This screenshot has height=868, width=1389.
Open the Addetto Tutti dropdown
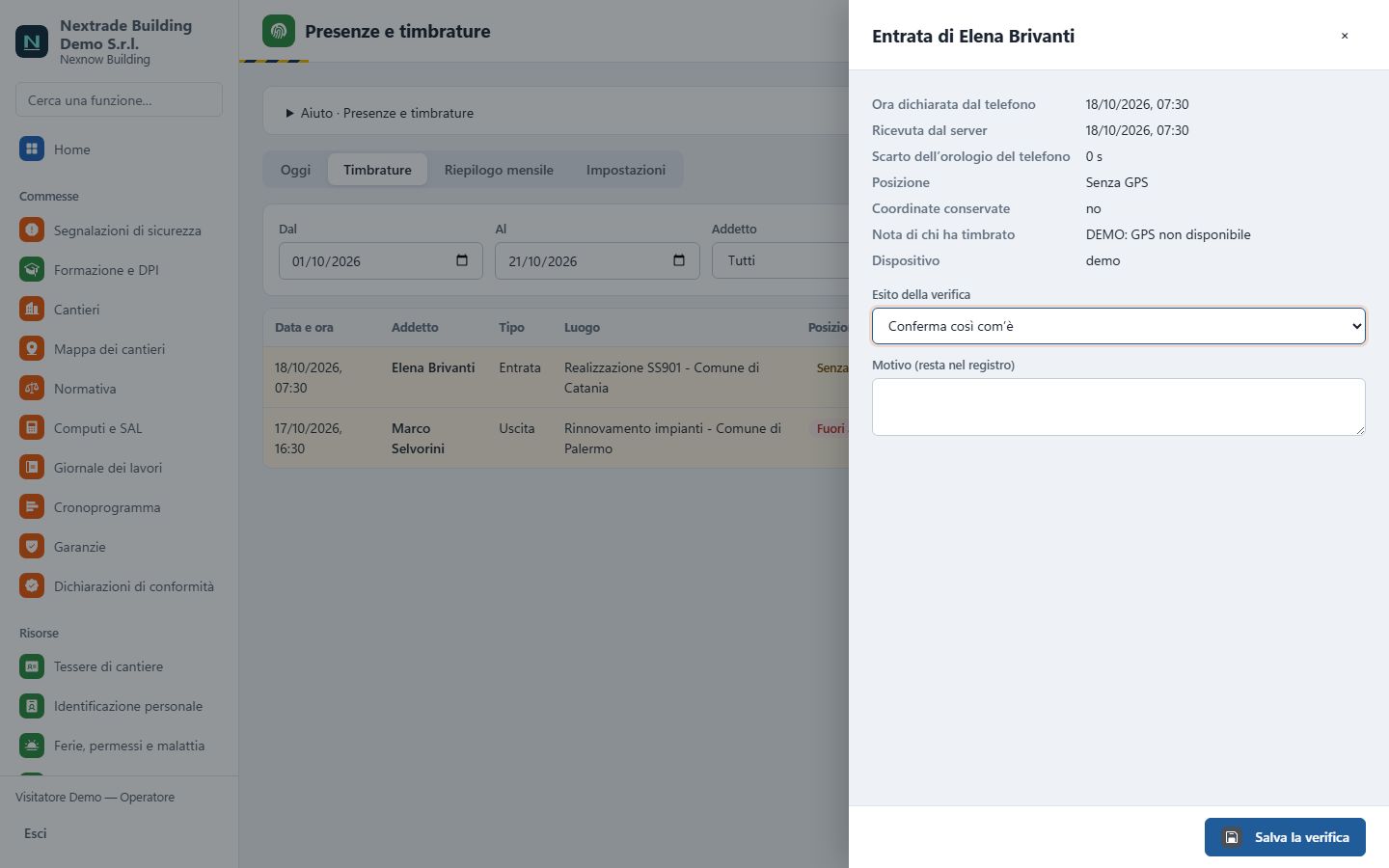tap(780, 260)
